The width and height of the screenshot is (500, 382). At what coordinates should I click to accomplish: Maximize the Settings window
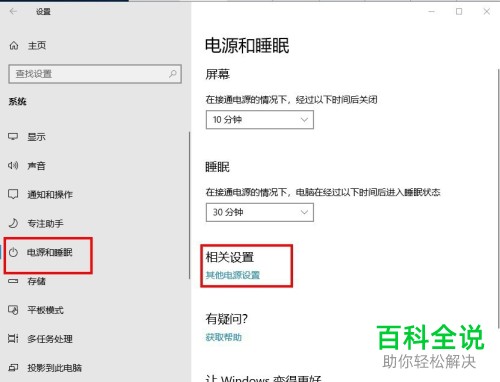click(459, 12)
